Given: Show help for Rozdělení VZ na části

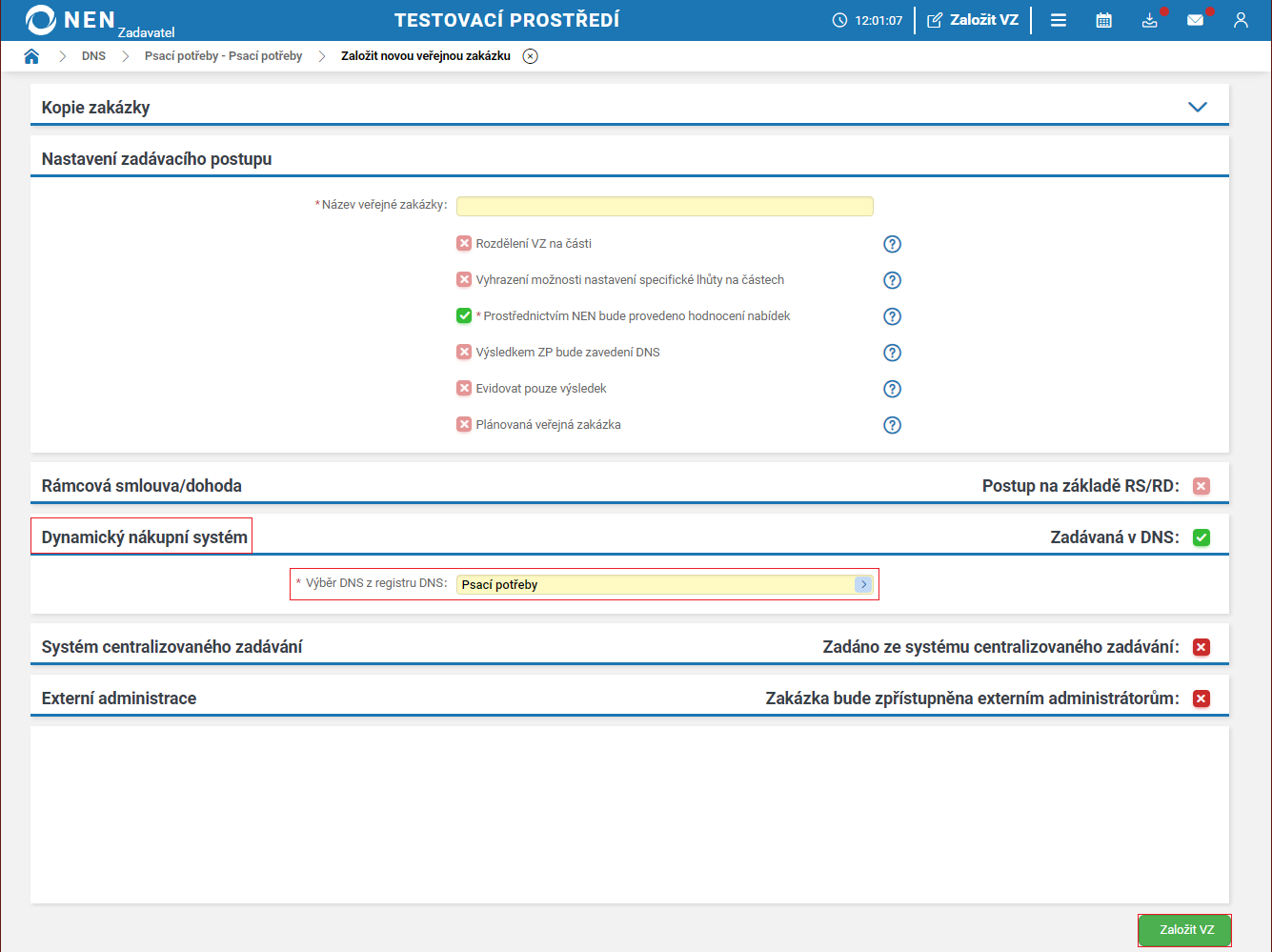Looking at the screenshot, I should (x=892, y=244).
